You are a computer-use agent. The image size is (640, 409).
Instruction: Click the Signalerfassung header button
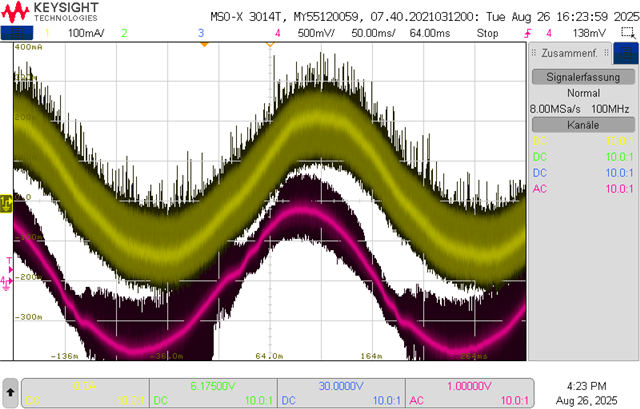(x=583, y=77)
